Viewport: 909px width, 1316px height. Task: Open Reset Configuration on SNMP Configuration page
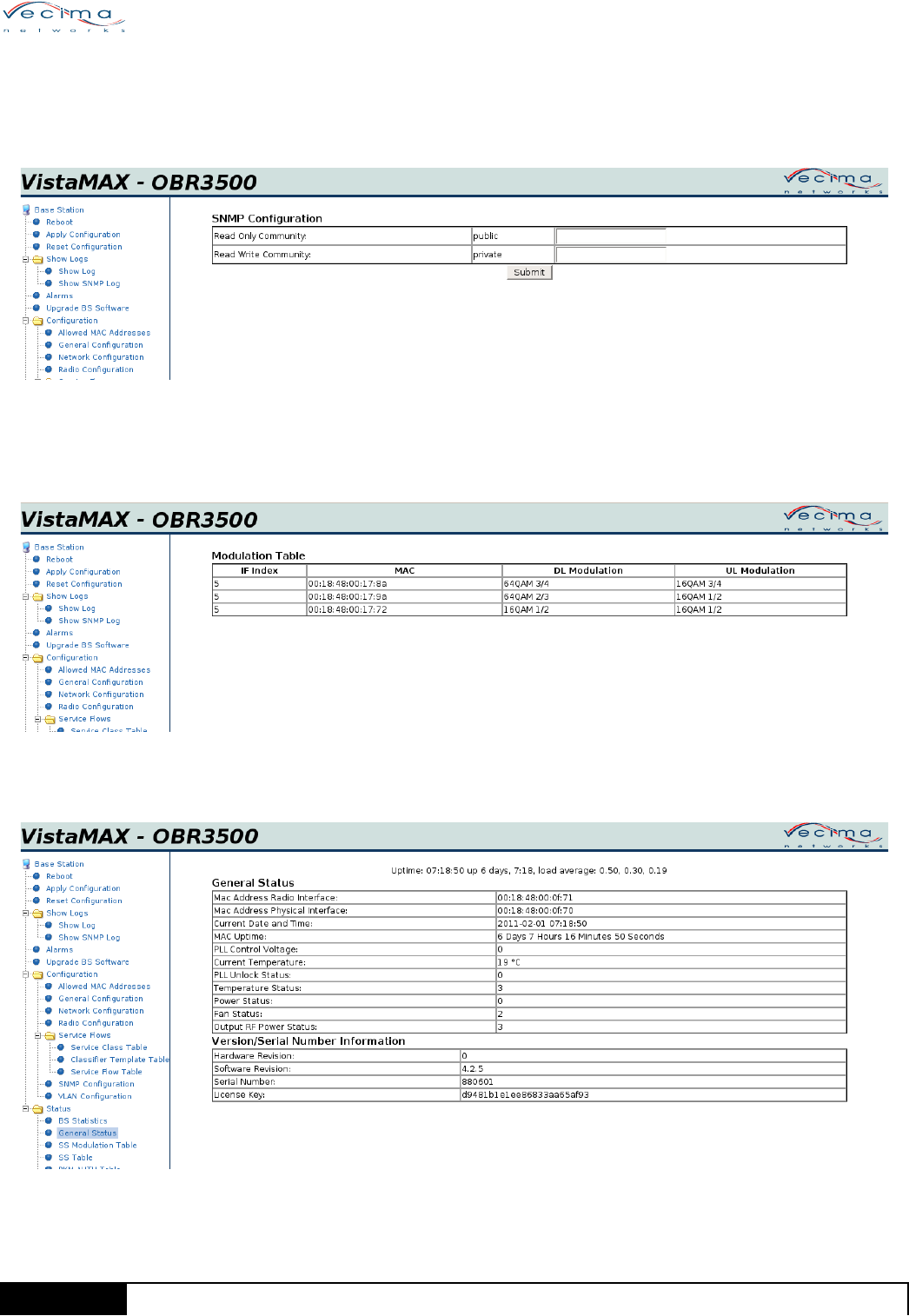[x=84, y=247]
